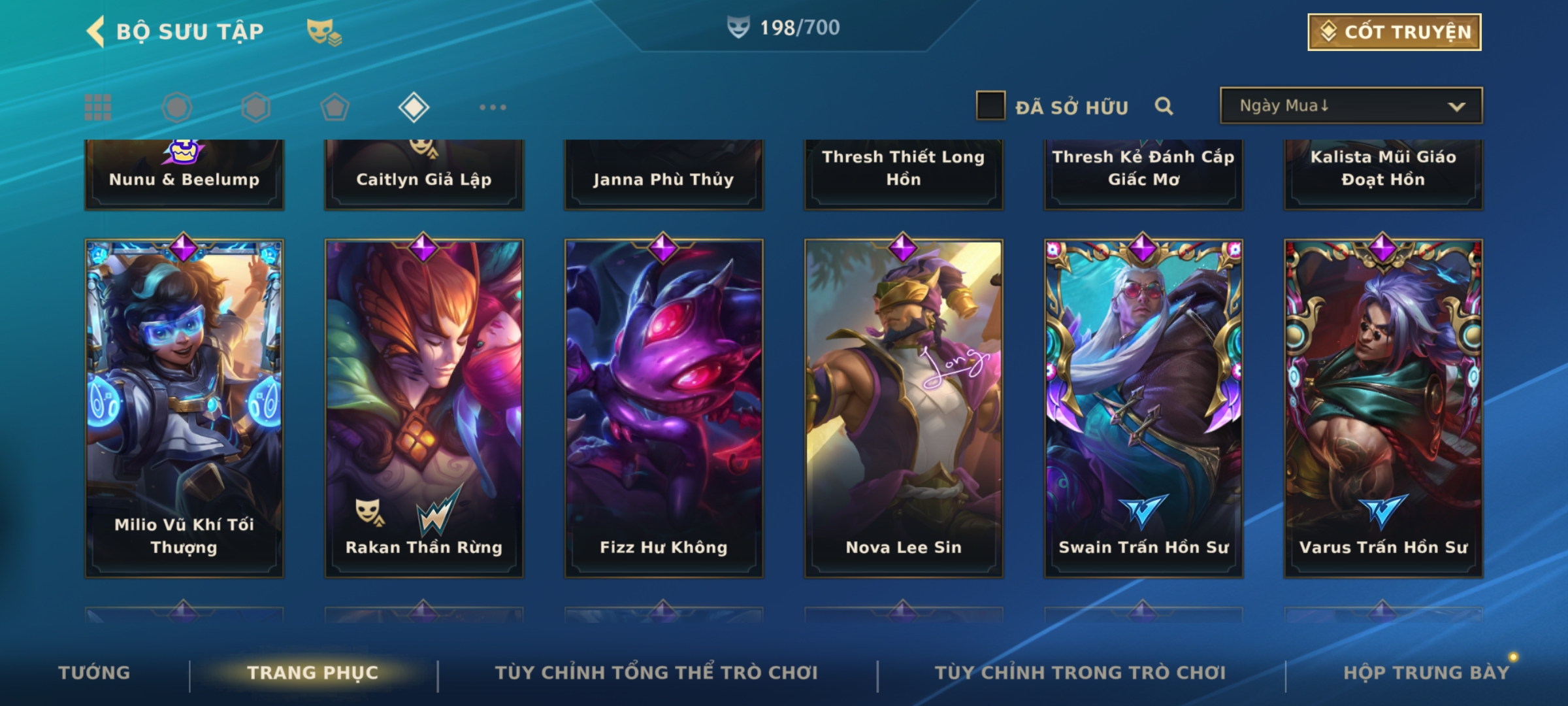Viewport: 1568px width, 706px height.
Task: Click the dropdown chevron arrow in sort box
Action: tap(1456, 107)
